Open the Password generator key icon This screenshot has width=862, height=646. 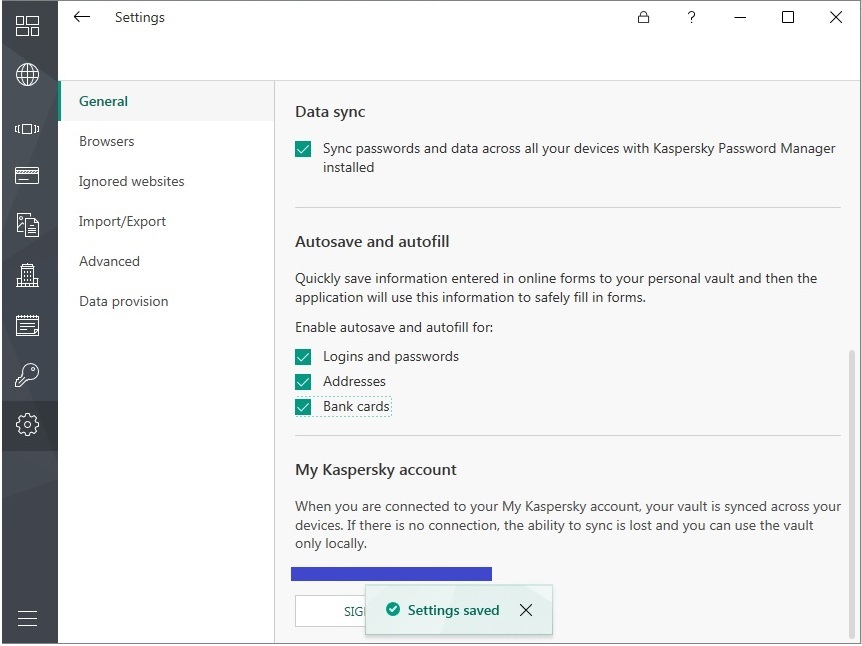tap(28, 375)
